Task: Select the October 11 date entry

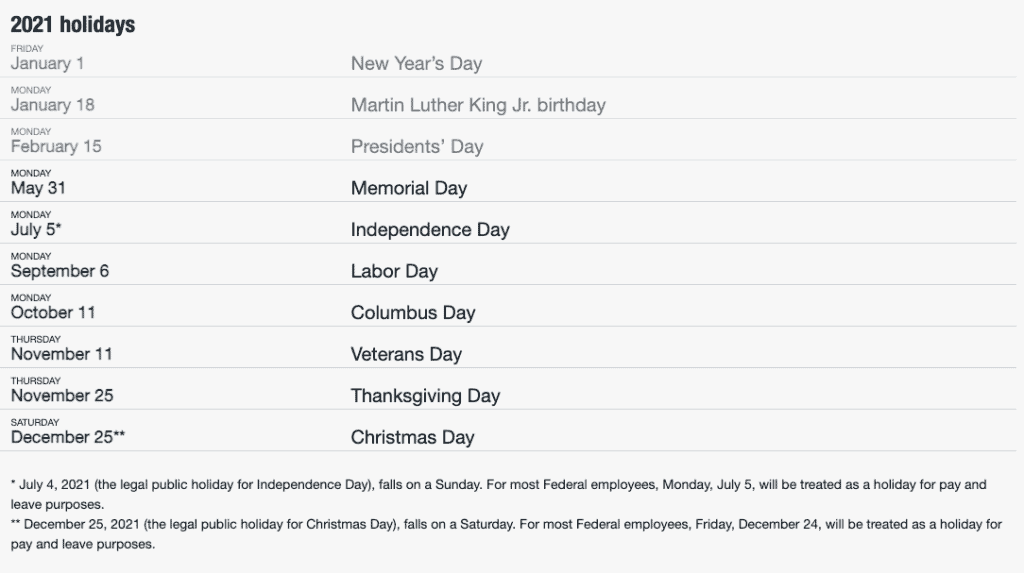Action: click(53, 312)
